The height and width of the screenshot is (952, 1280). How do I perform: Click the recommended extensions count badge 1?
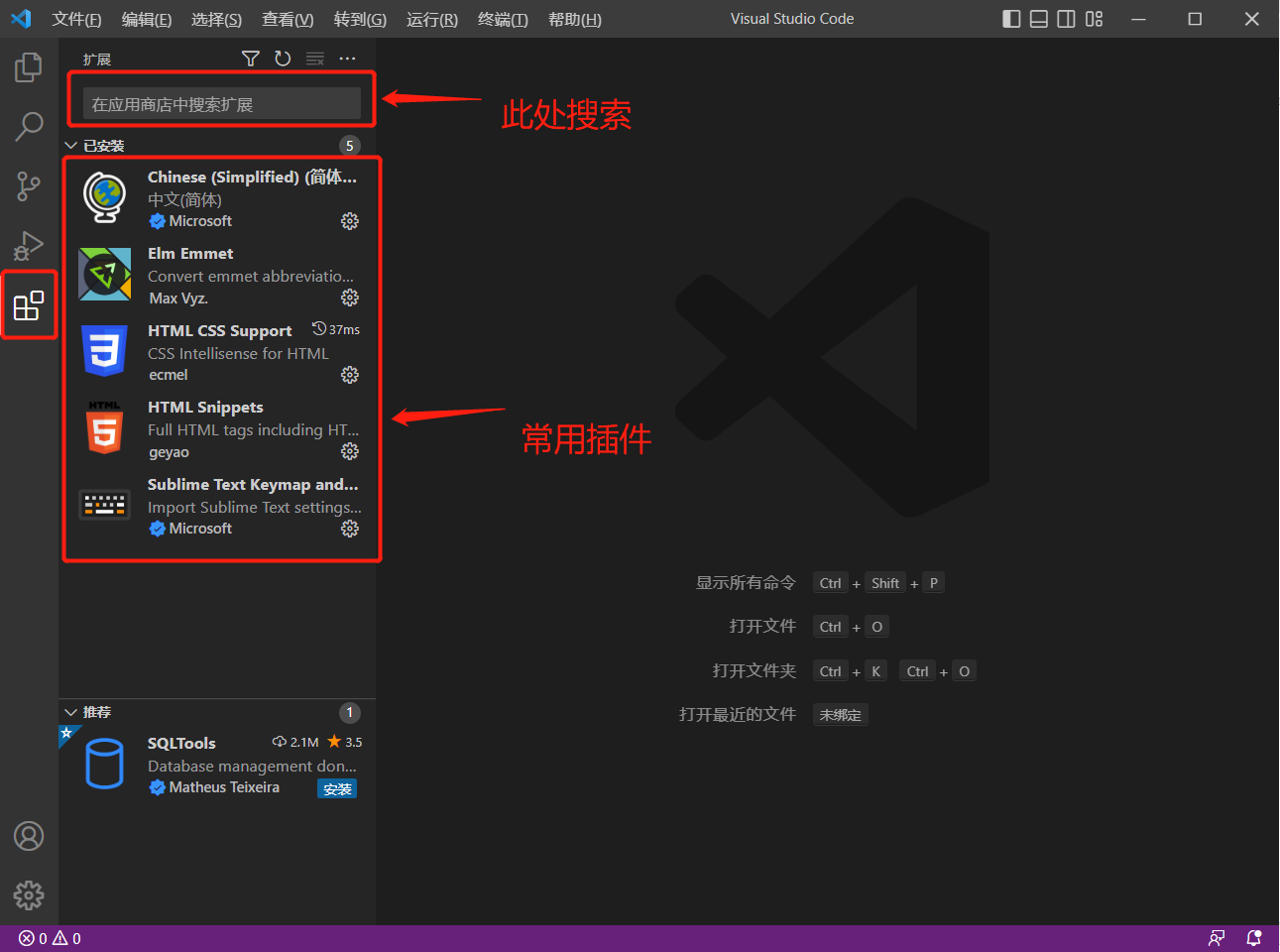click(x=350, y=712)
